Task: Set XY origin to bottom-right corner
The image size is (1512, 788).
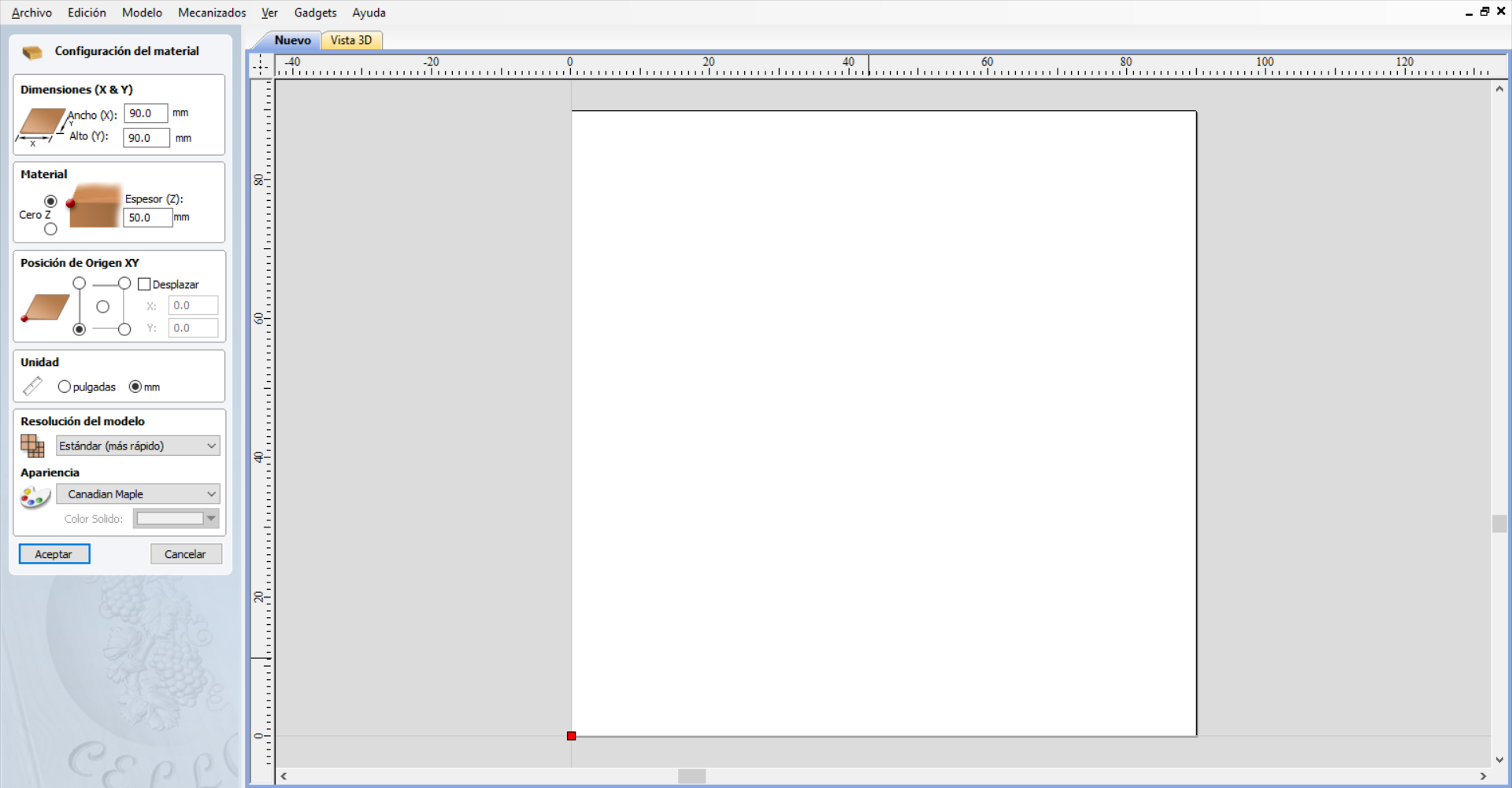Action: coord(124,329)
